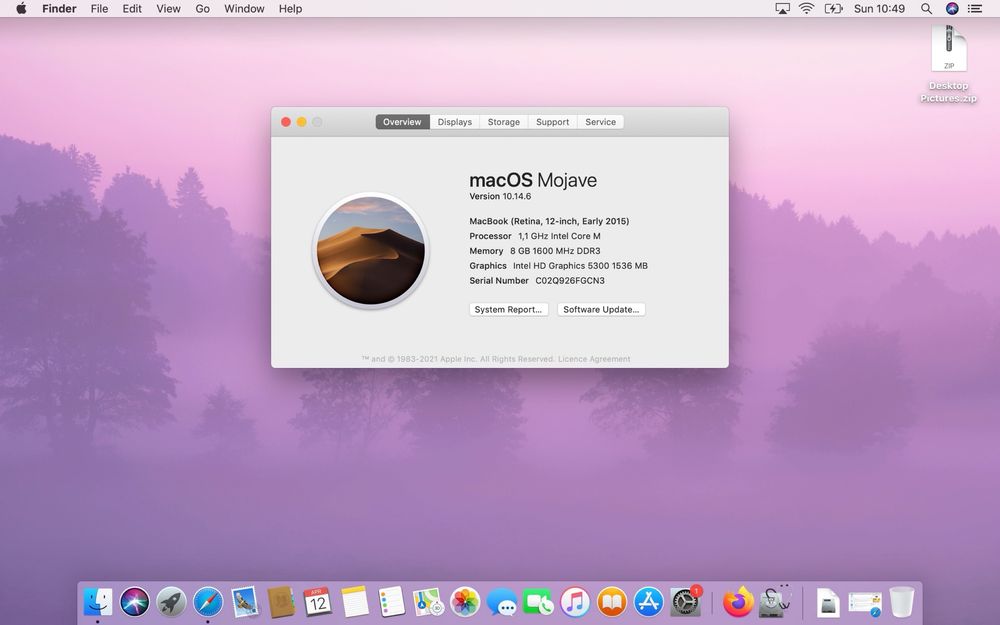Click the Mojave dune image
1000x625 pixels.
pos(371,251)
